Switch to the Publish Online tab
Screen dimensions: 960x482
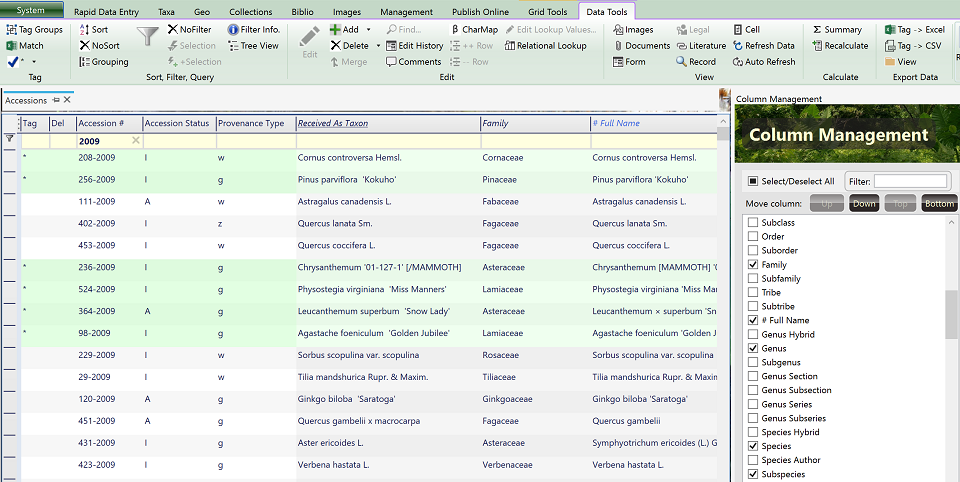tap(481, 12)
